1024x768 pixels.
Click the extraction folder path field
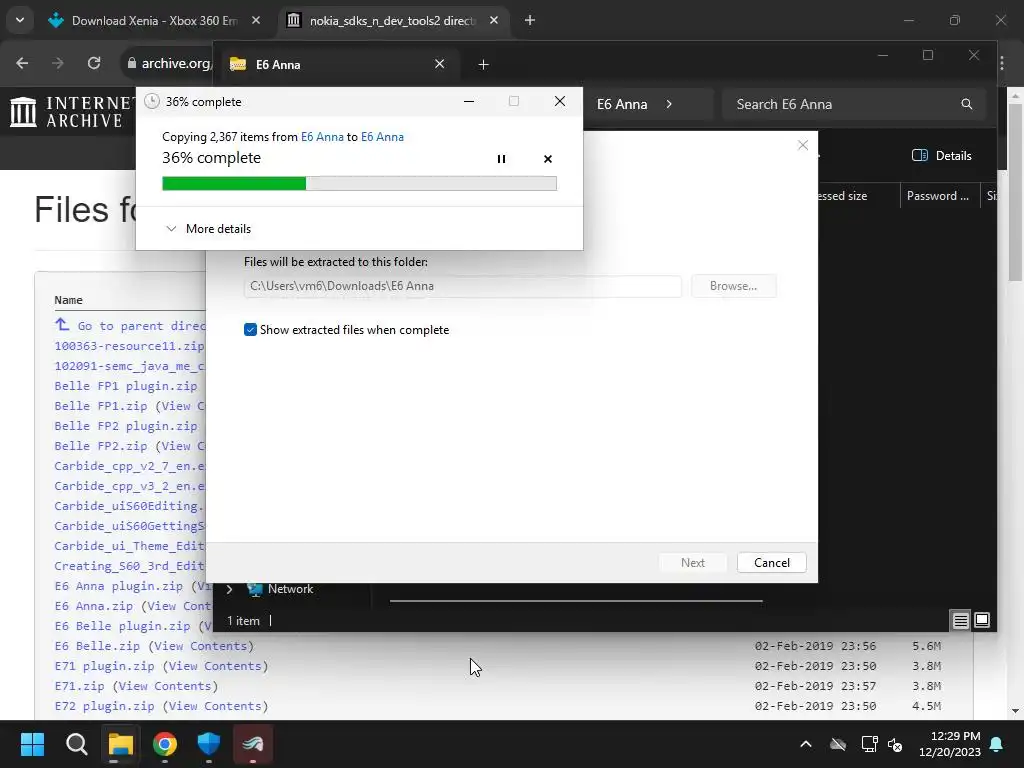462,286
